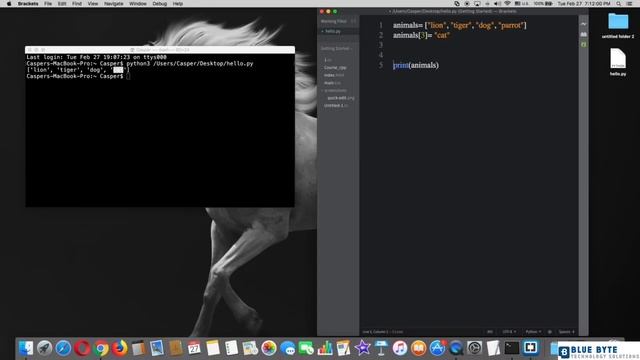640x360 pixels.
Task: Open Finder from the Dock
Action: pos(26,348)
